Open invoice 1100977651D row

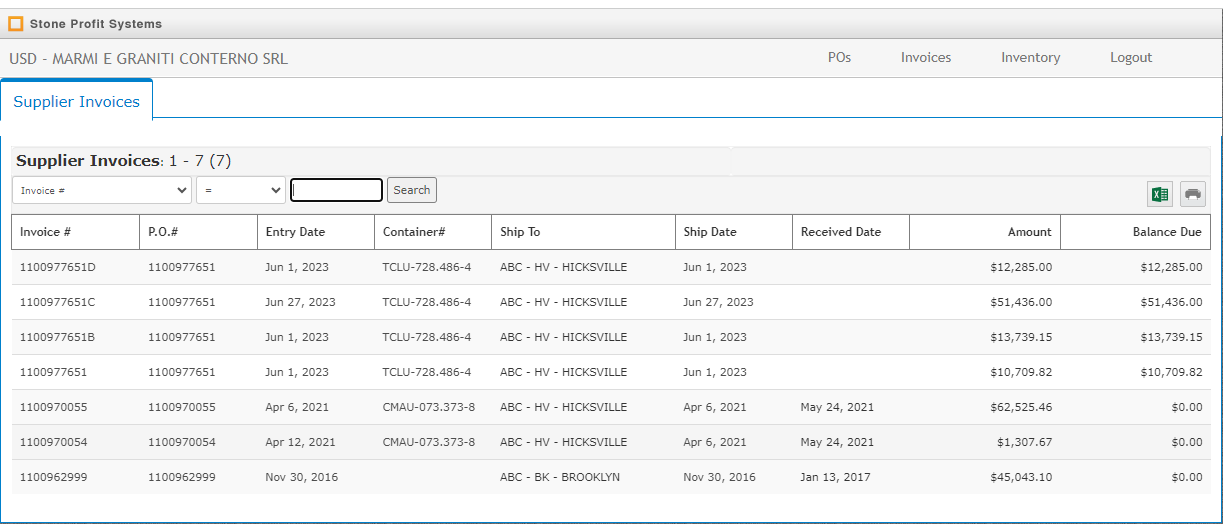pos(611,267)
